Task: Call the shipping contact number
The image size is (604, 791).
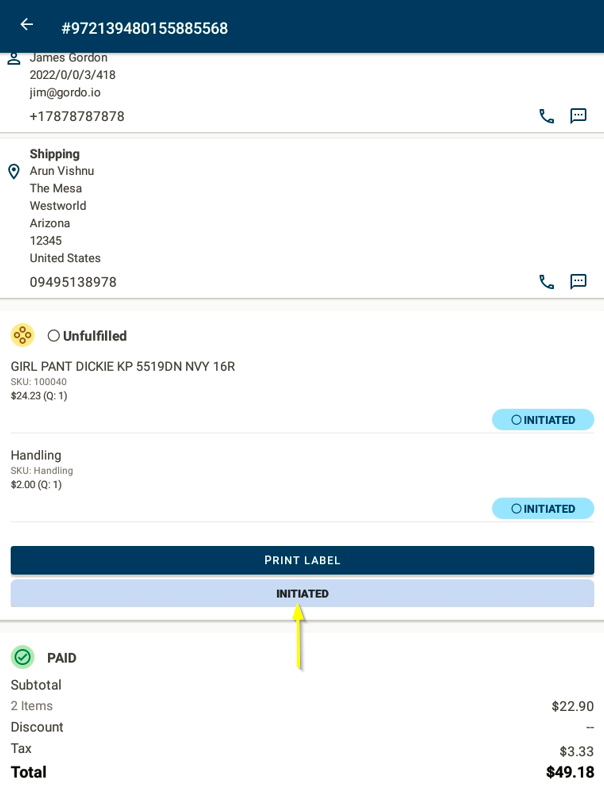Action: click(546, 282)
